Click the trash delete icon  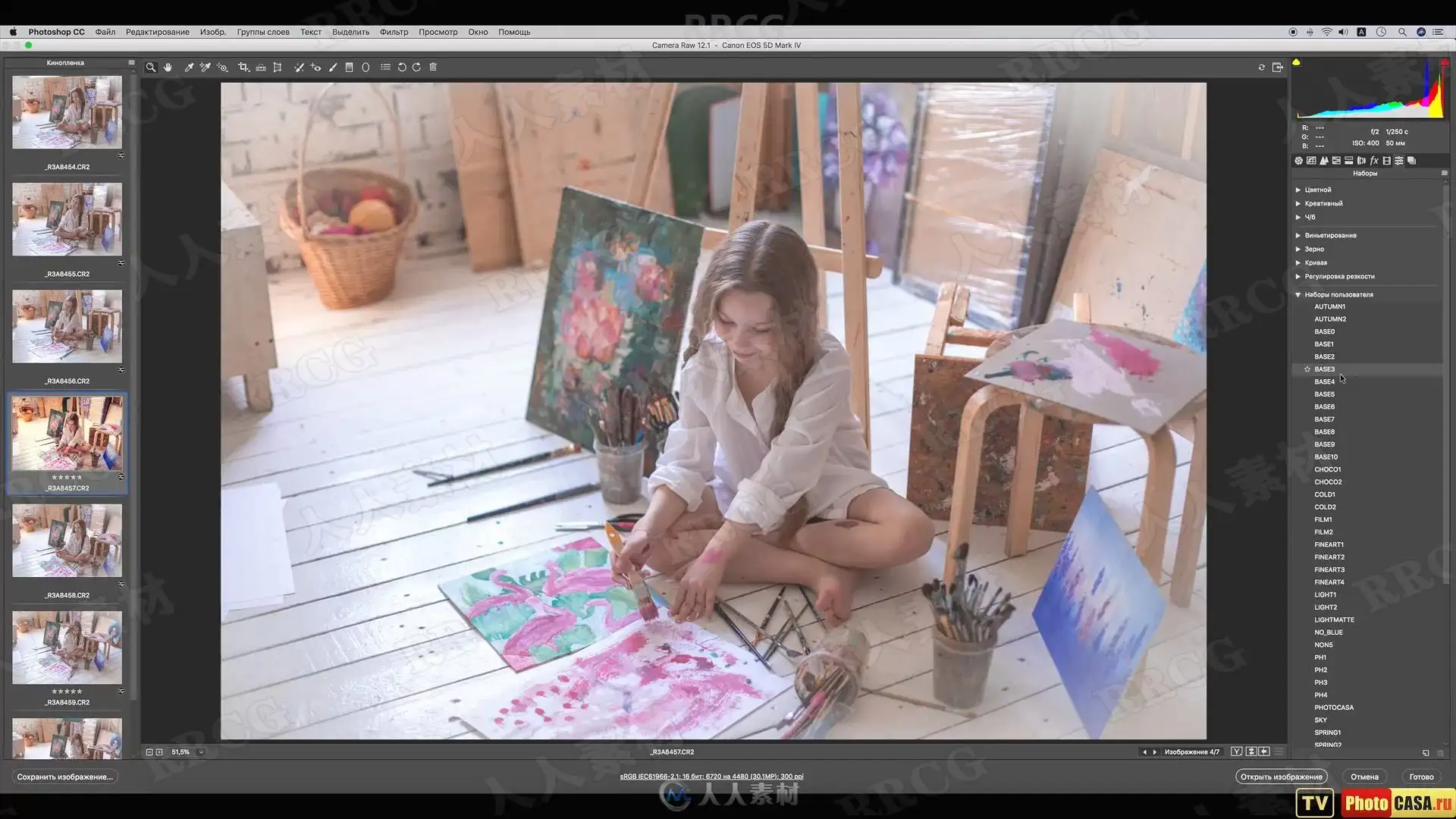433,67
